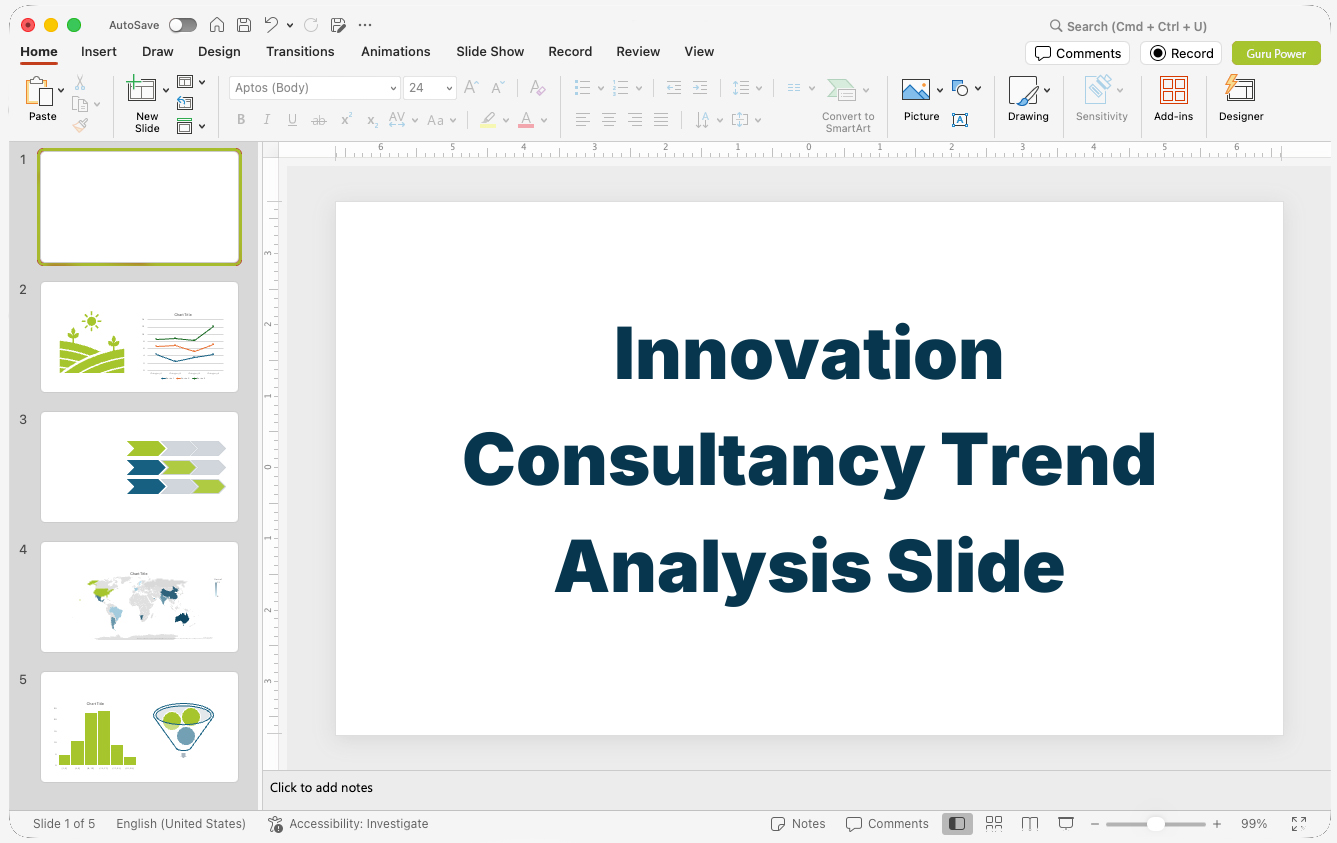Apply subscript formatting
Image resolution: width=1337 pixels, height=843 pixels.
click(x=372, y=120)
